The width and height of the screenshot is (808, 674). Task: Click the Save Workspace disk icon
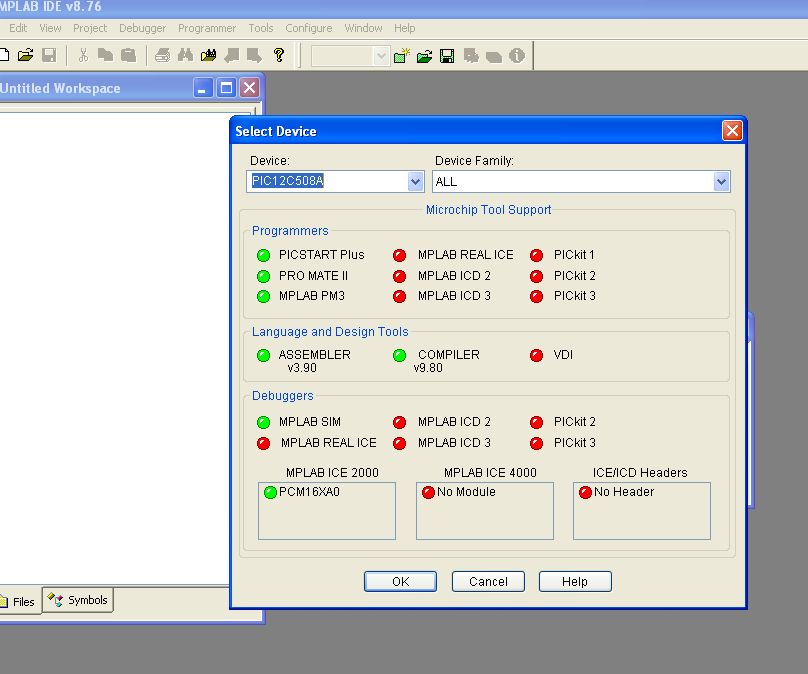[447, 56]
